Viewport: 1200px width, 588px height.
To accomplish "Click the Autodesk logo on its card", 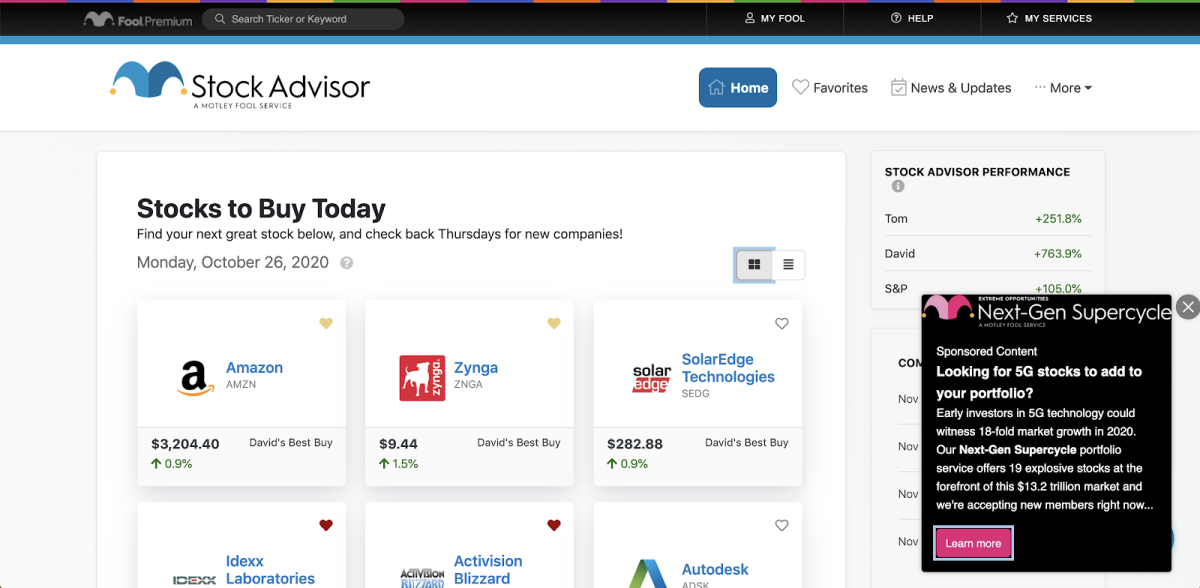I will click(649, 574).
